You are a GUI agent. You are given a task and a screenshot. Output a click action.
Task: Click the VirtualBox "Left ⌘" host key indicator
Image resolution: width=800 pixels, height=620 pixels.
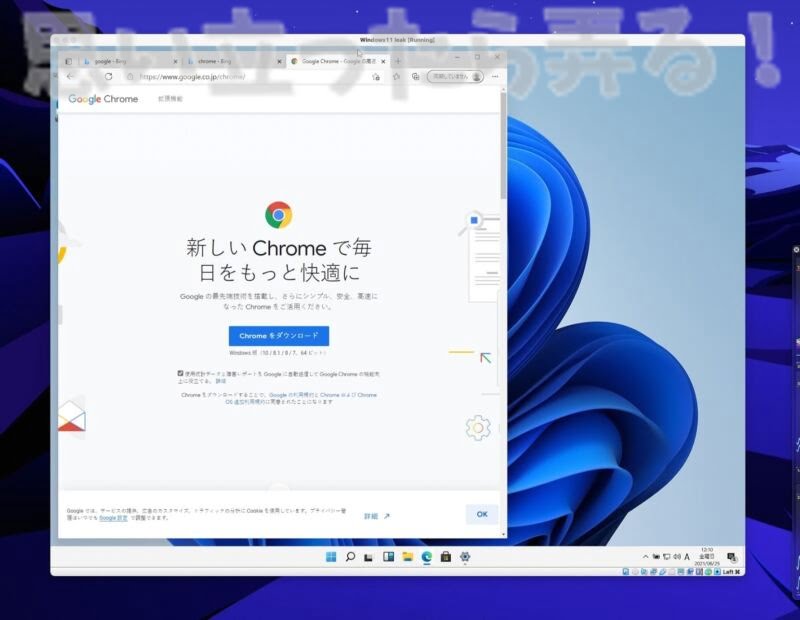click(731, 572)
